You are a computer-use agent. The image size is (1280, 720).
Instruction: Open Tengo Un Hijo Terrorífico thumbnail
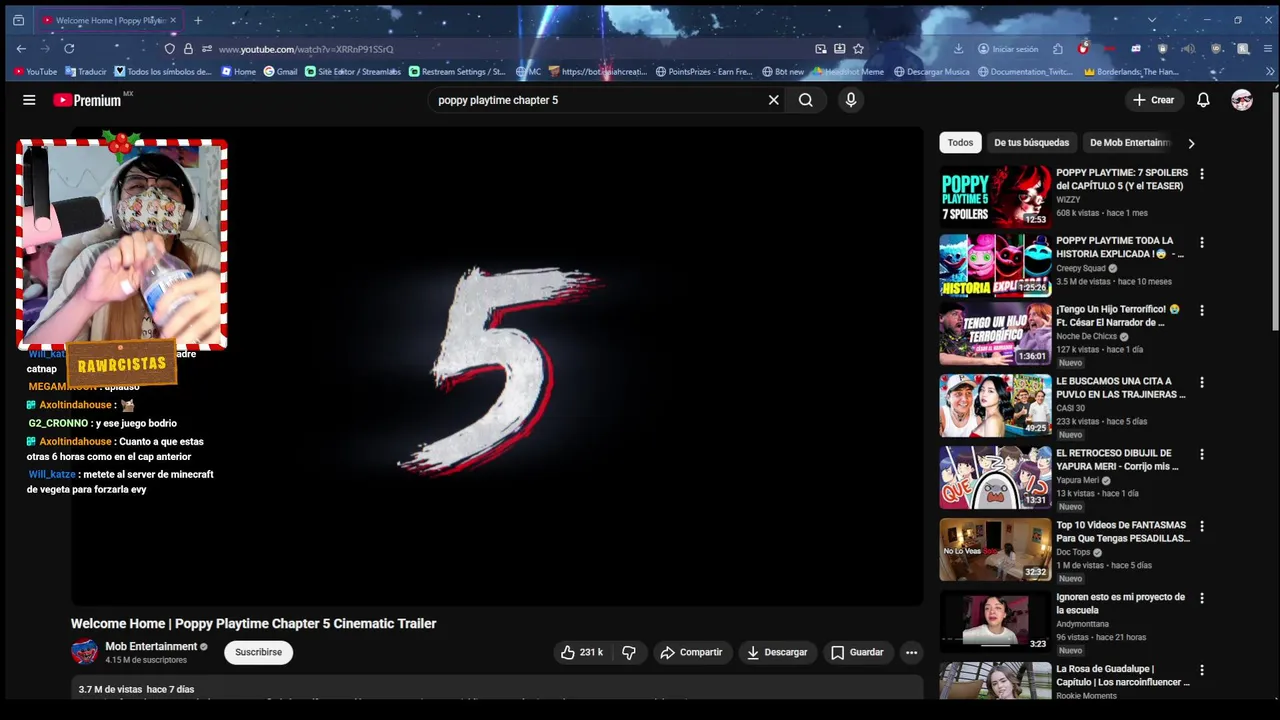[995, 333]
